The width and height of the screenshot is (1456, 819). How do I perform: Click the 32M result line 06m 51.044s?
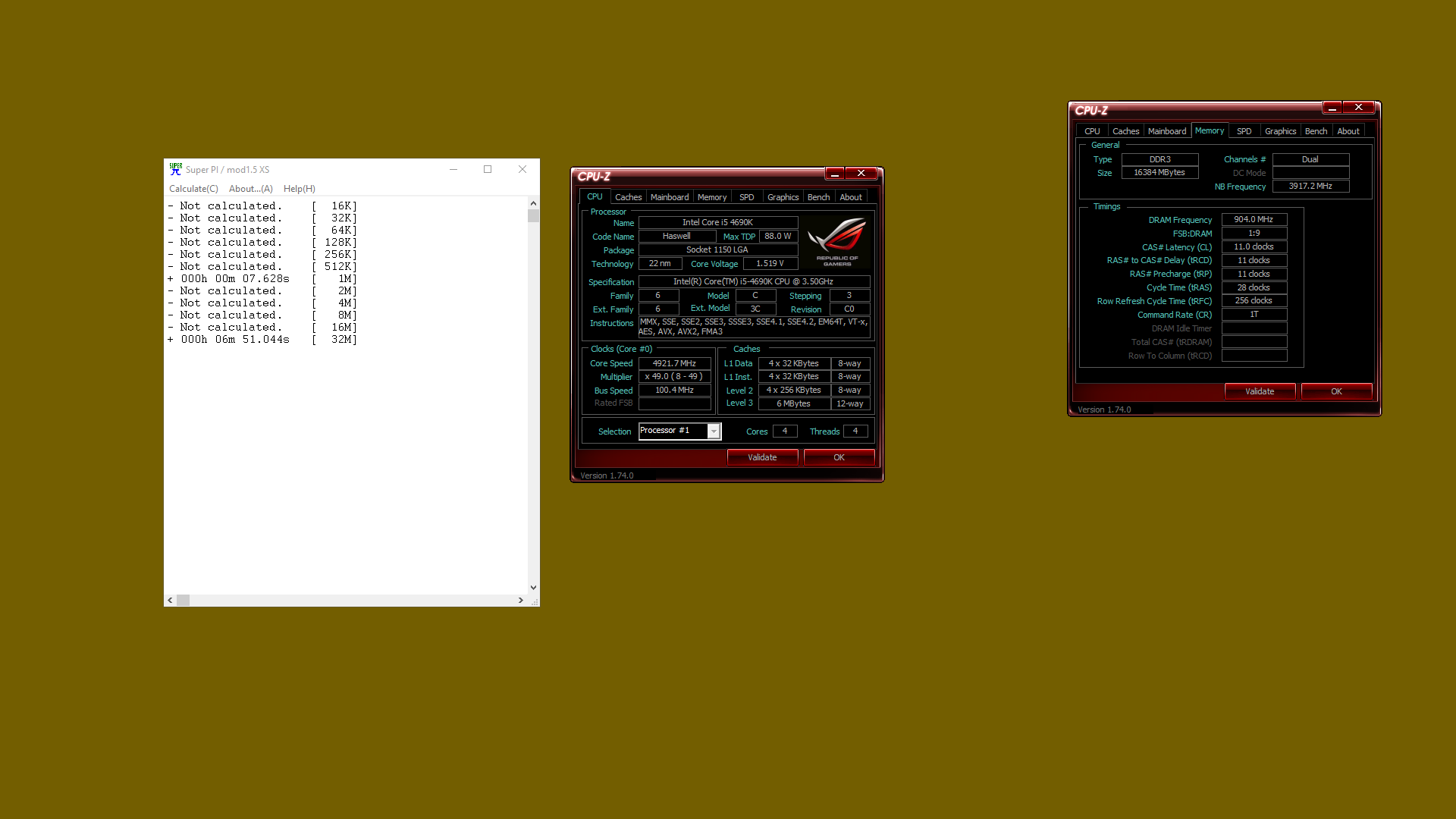(x=262, y=340)
